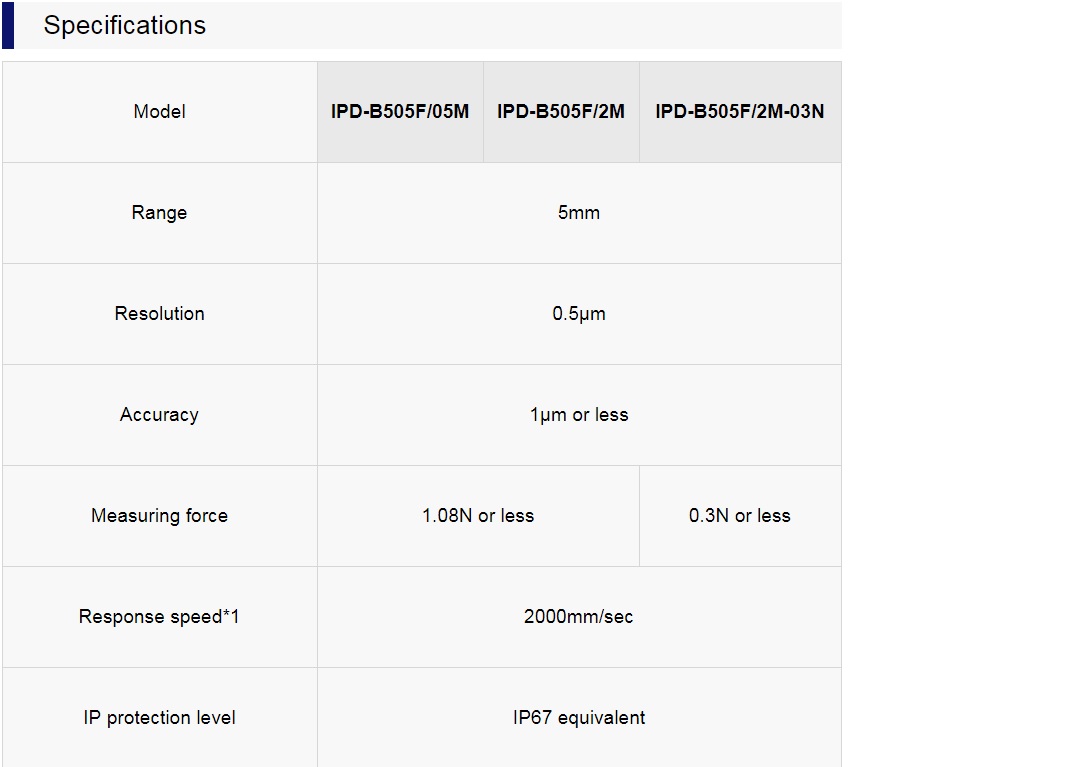Select the 2000mm/sec value
The width and height of the screenshot is (1079, 767).
(579, 617)
